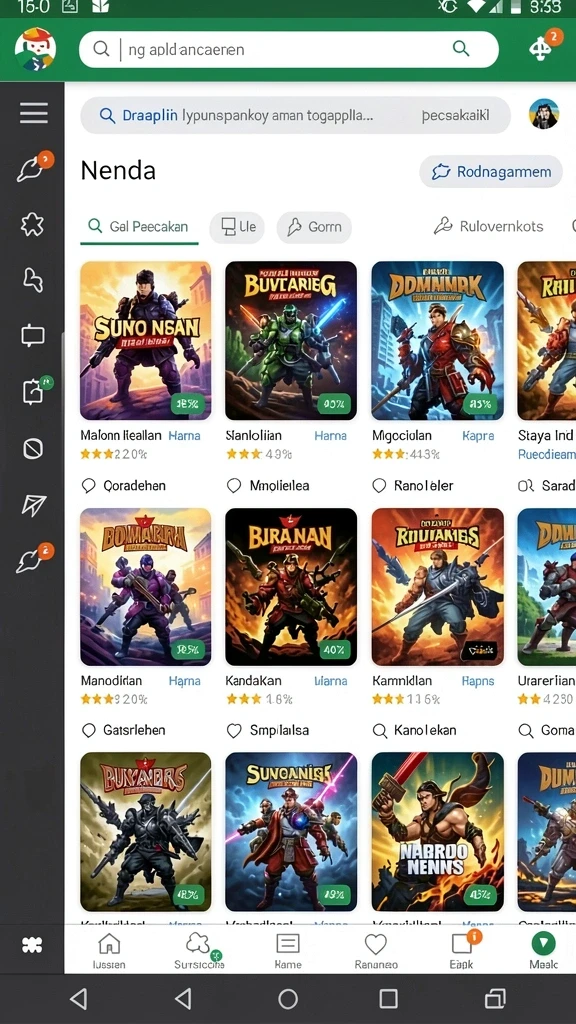The height and width of the screenshot is (1024, 576).
Task: Click the Rodnagamem button
Action: click(x=491, y=172)
